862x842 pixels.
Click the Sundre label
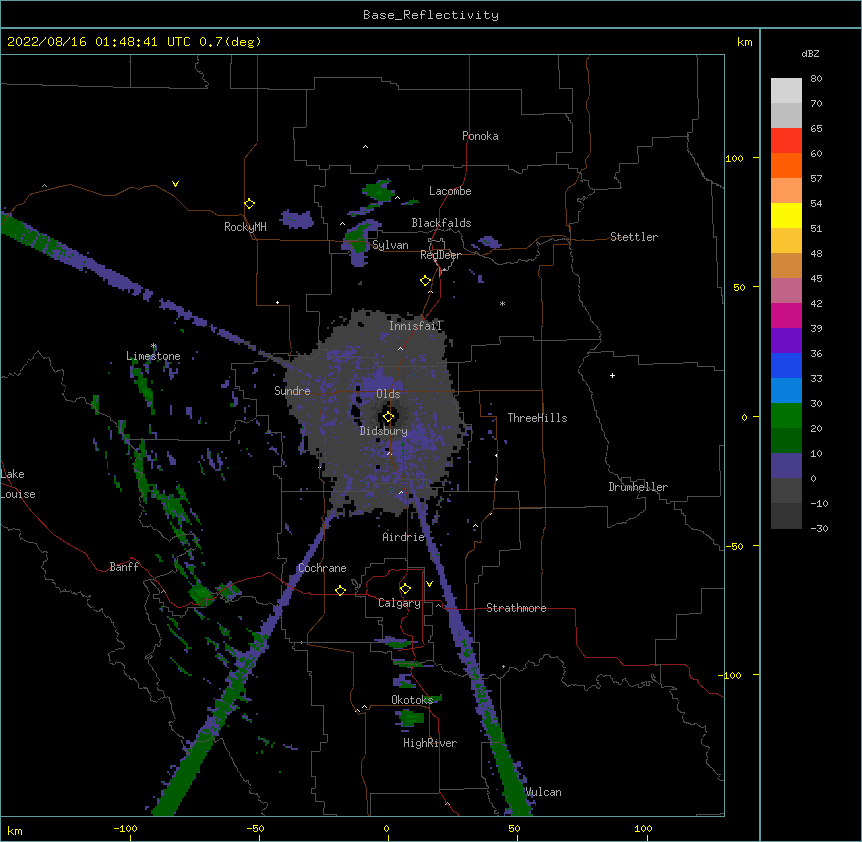tap(292, 391)
